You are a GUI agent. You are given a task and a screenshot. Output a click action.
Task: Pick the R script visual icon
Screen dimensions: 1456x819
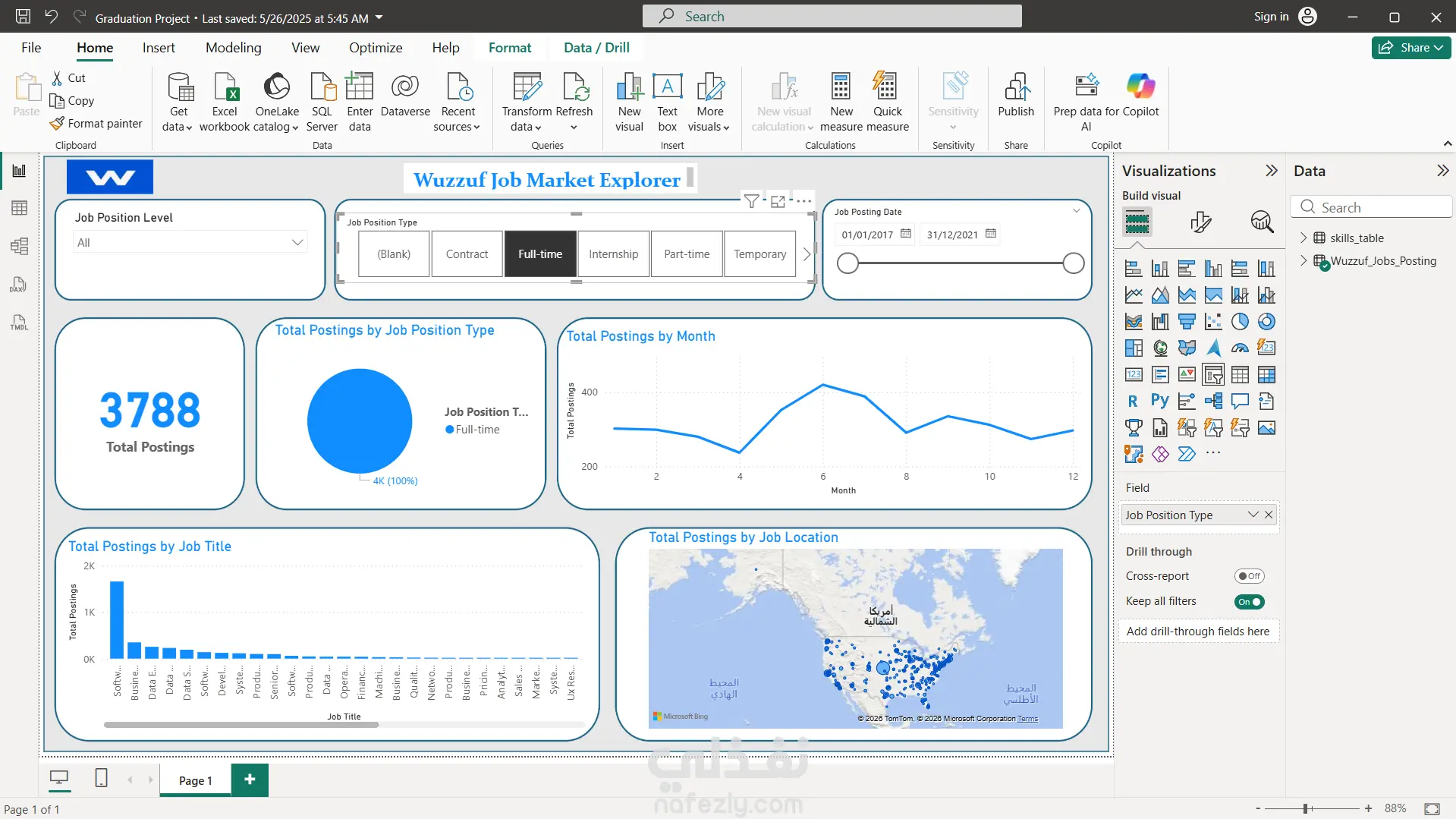[1134, 401]
